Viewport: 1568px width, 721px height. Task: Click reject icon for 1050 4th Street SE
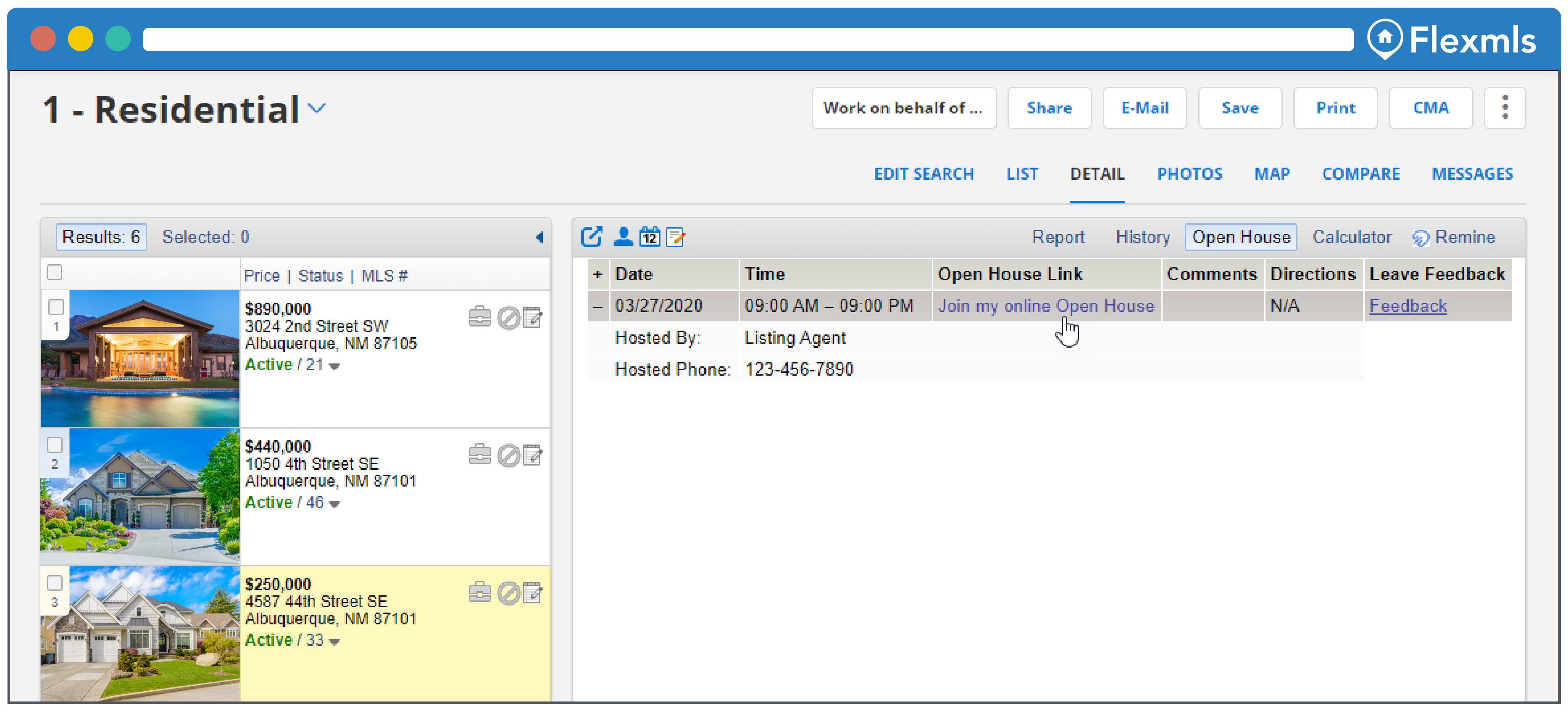point(508,455)
